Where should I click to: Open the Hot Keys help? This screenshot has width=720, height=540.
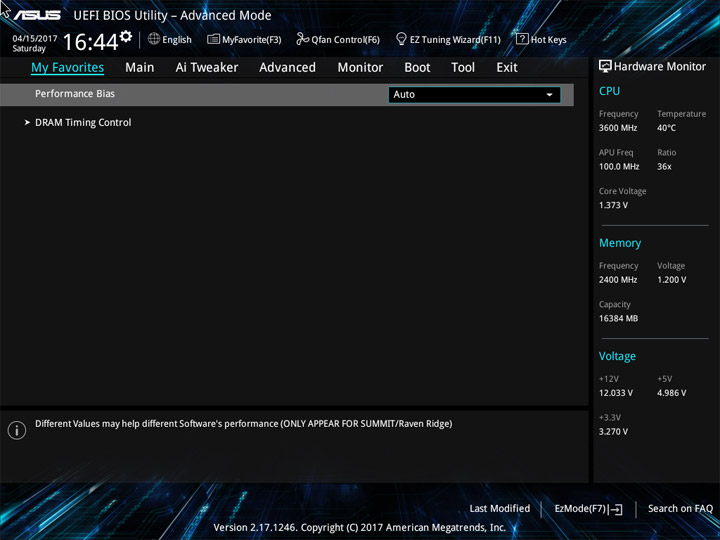pos(541,39)
